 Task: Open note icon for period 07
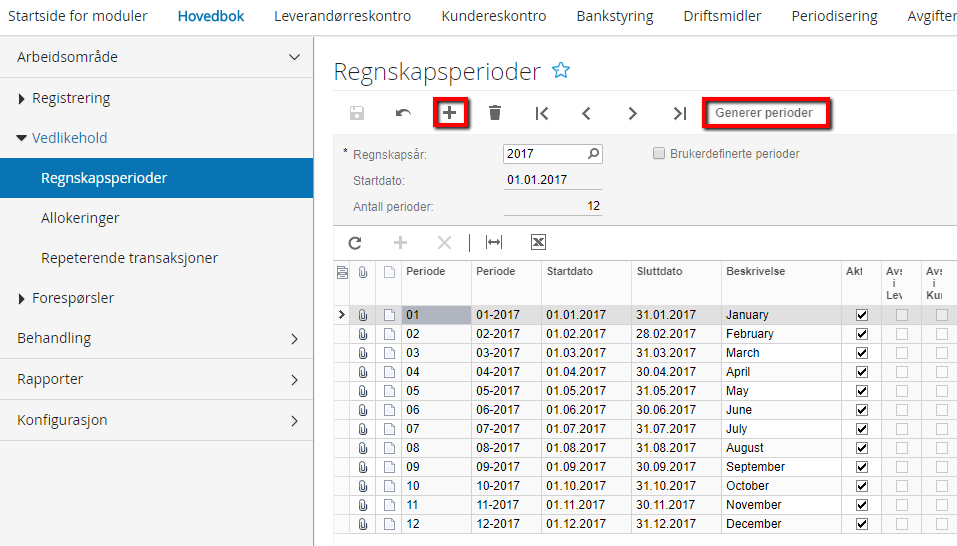click(389, 429)
